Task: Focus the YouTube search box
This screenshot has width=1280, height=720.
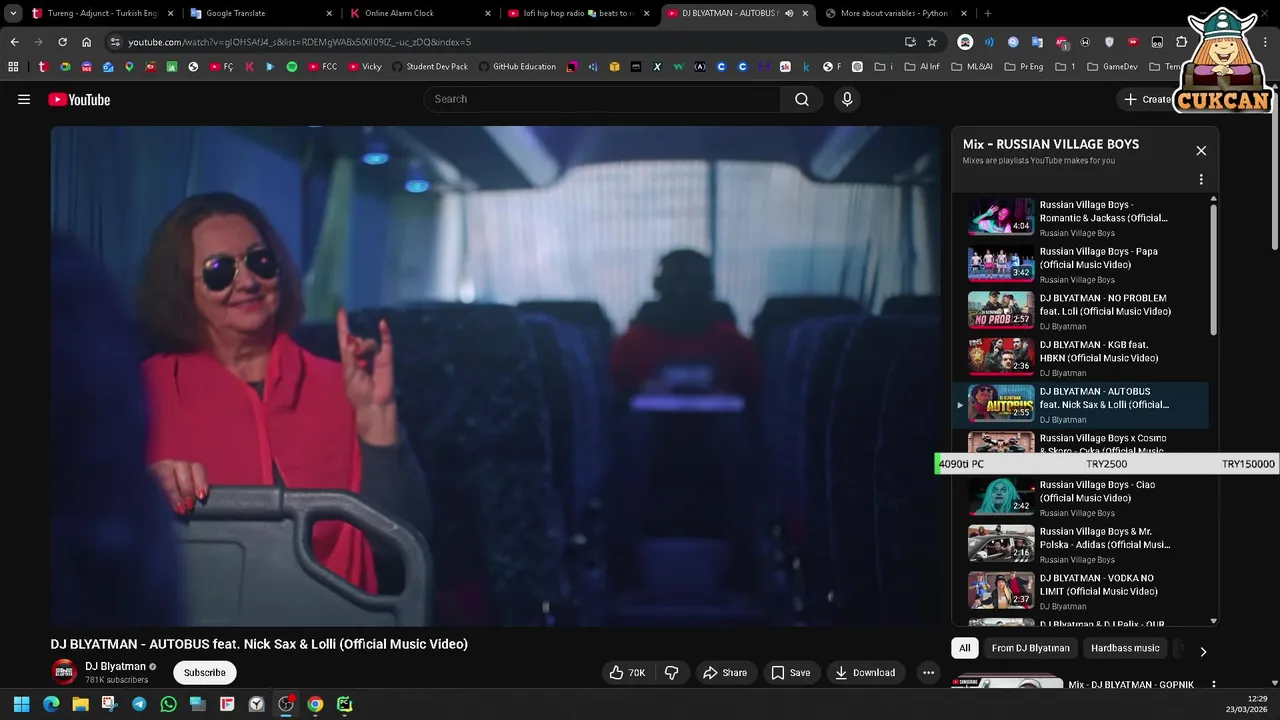Action: [603, 99]
